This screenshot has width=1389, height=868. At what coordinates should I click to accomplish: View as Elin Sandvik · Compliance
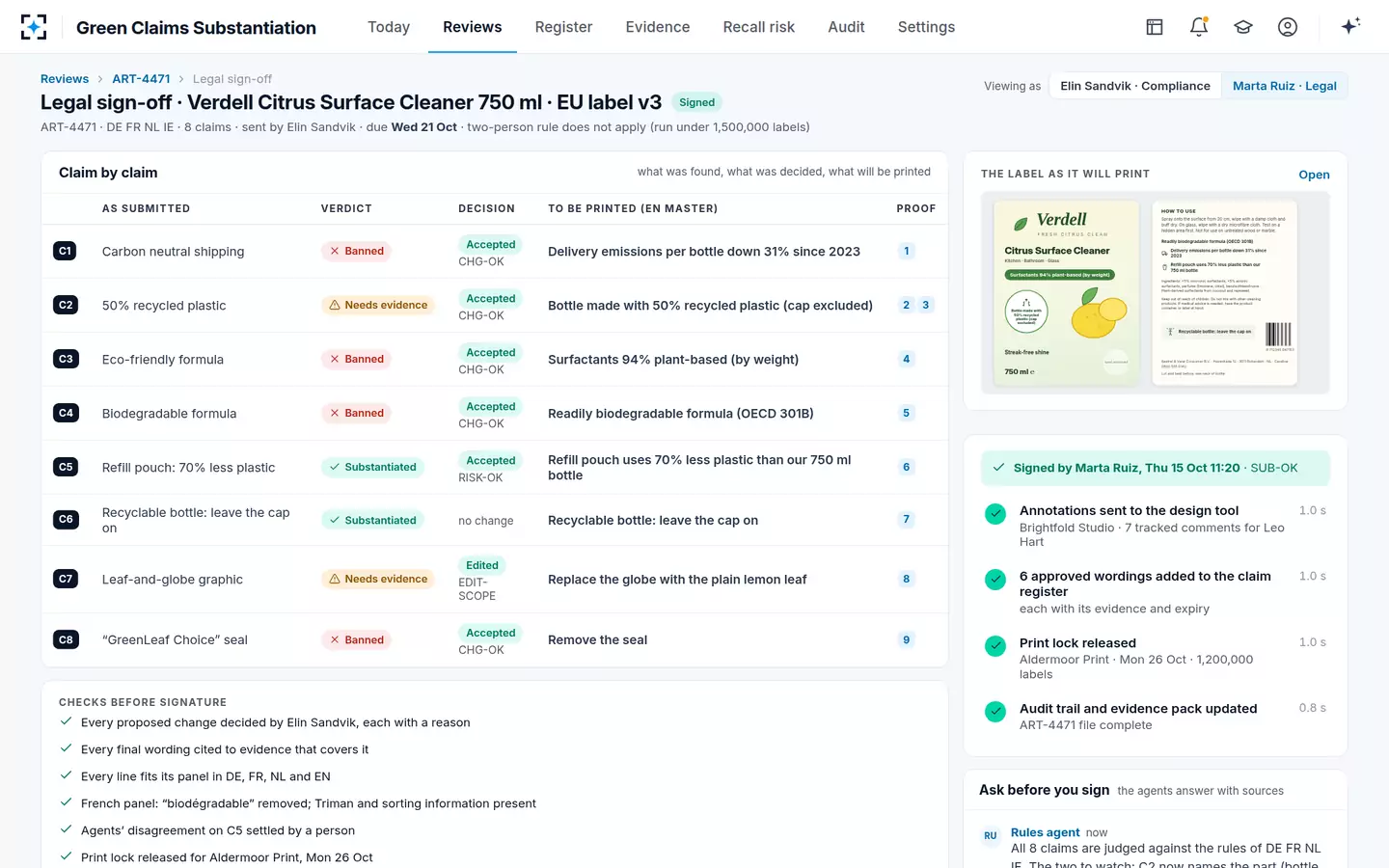click(1135, 86)
